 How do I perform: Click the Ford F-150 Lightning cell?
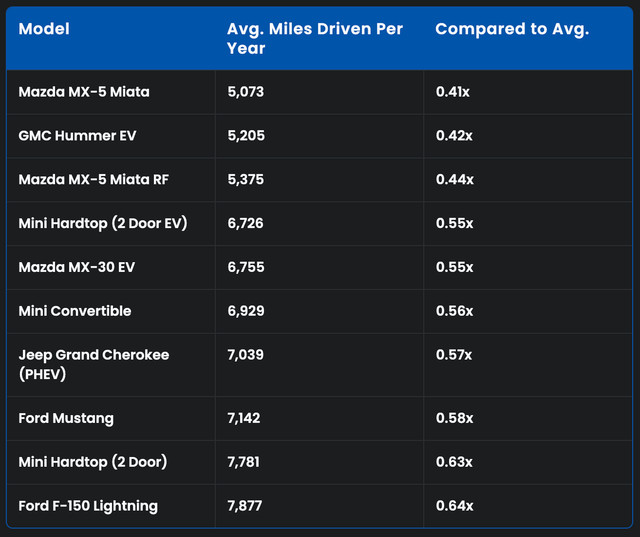(x=88, y=506)
